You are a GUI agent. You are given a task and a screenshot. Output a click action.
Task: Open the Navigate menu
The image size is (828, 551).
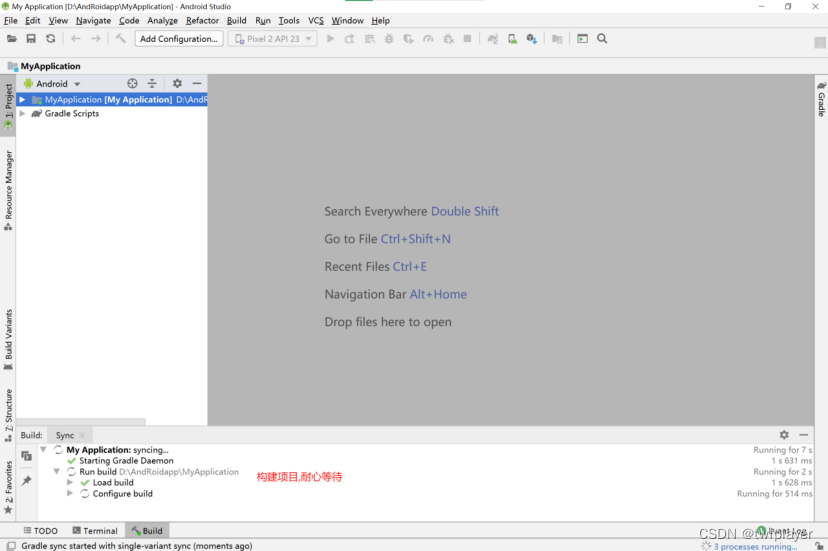point(93,21)
